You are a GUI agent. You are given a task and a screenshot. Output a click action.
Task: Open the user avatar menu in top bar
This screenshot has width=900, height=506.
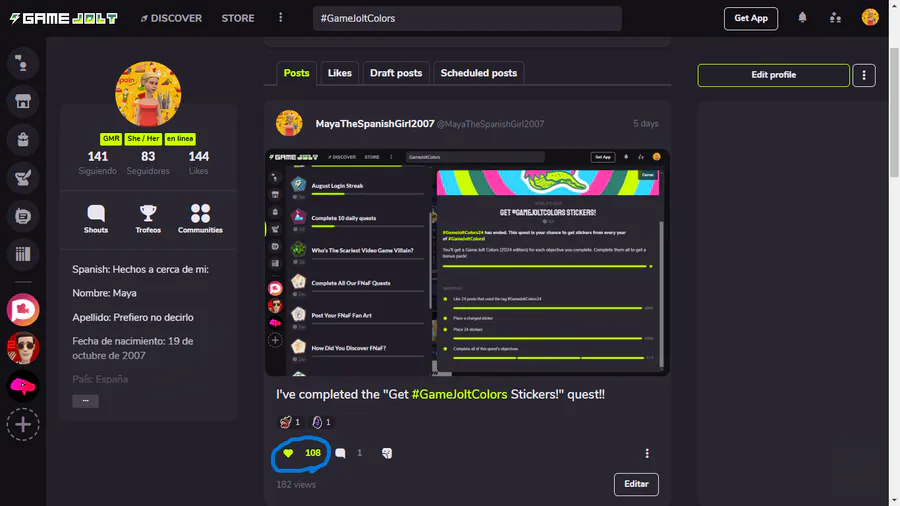click(x=870, y=17)
